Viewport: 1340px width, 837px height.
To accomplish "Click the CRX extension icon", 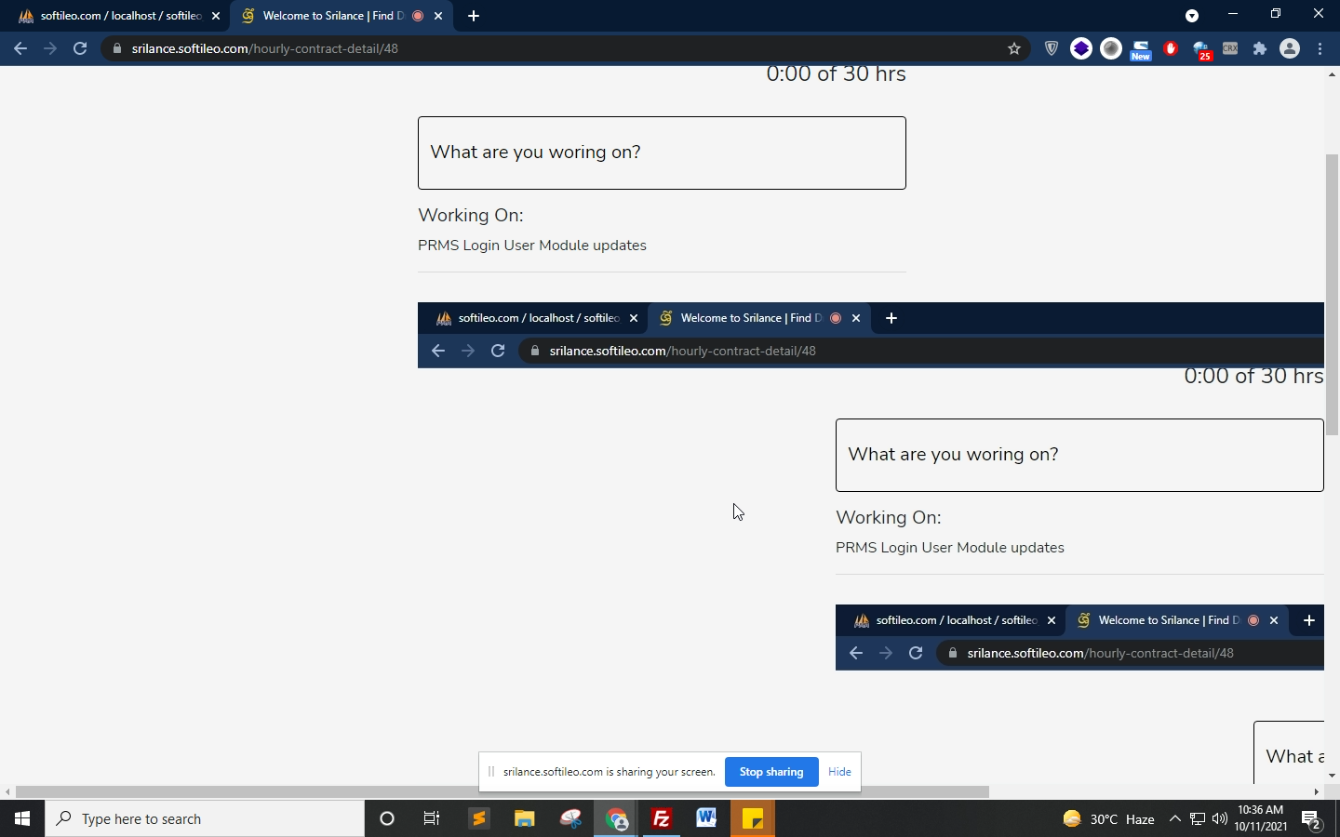I will [x=1230, y=48].
